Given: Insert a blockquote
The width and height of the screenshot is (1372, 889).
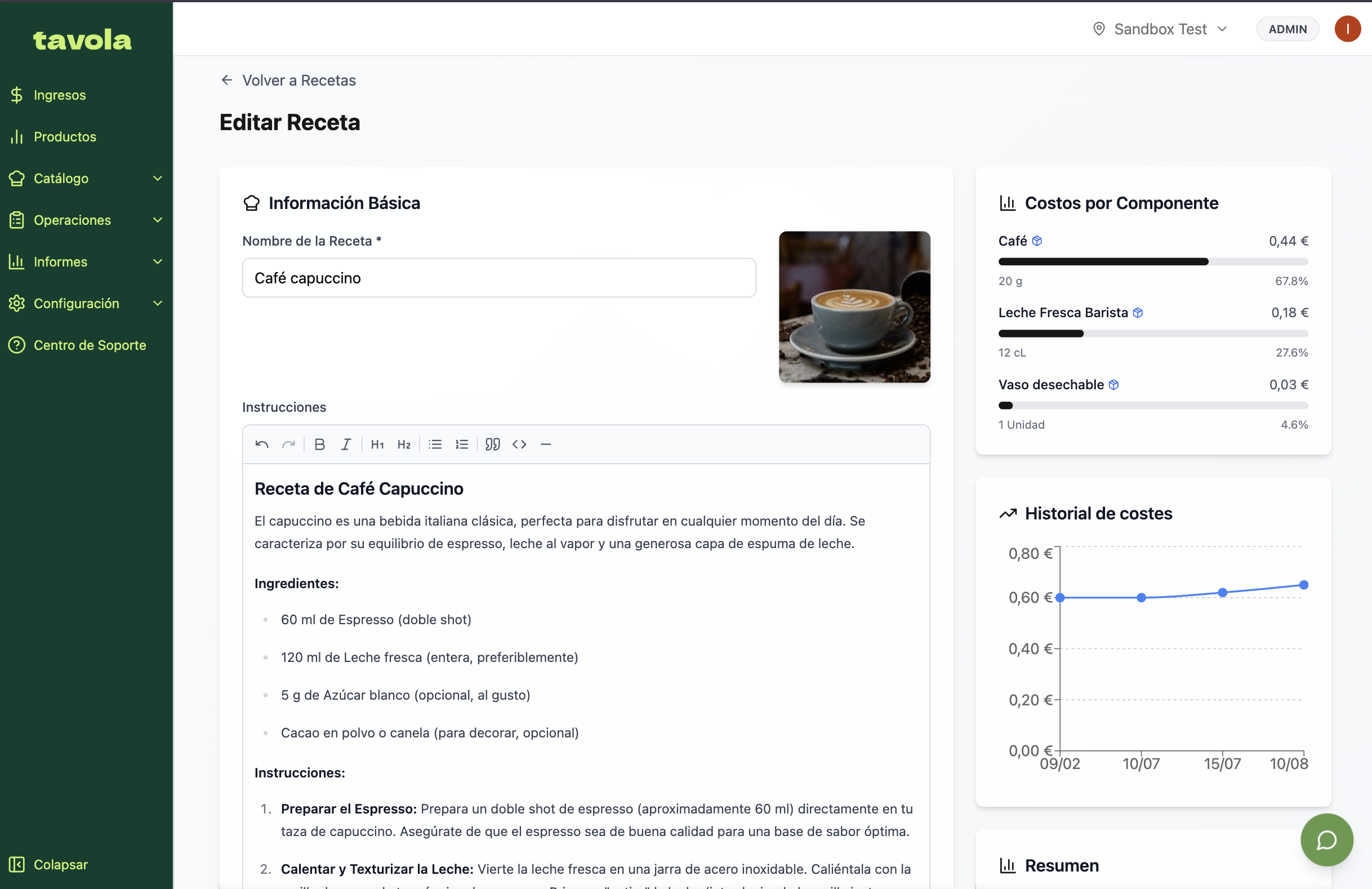Looking at the screenshot, I should point(493,444).
